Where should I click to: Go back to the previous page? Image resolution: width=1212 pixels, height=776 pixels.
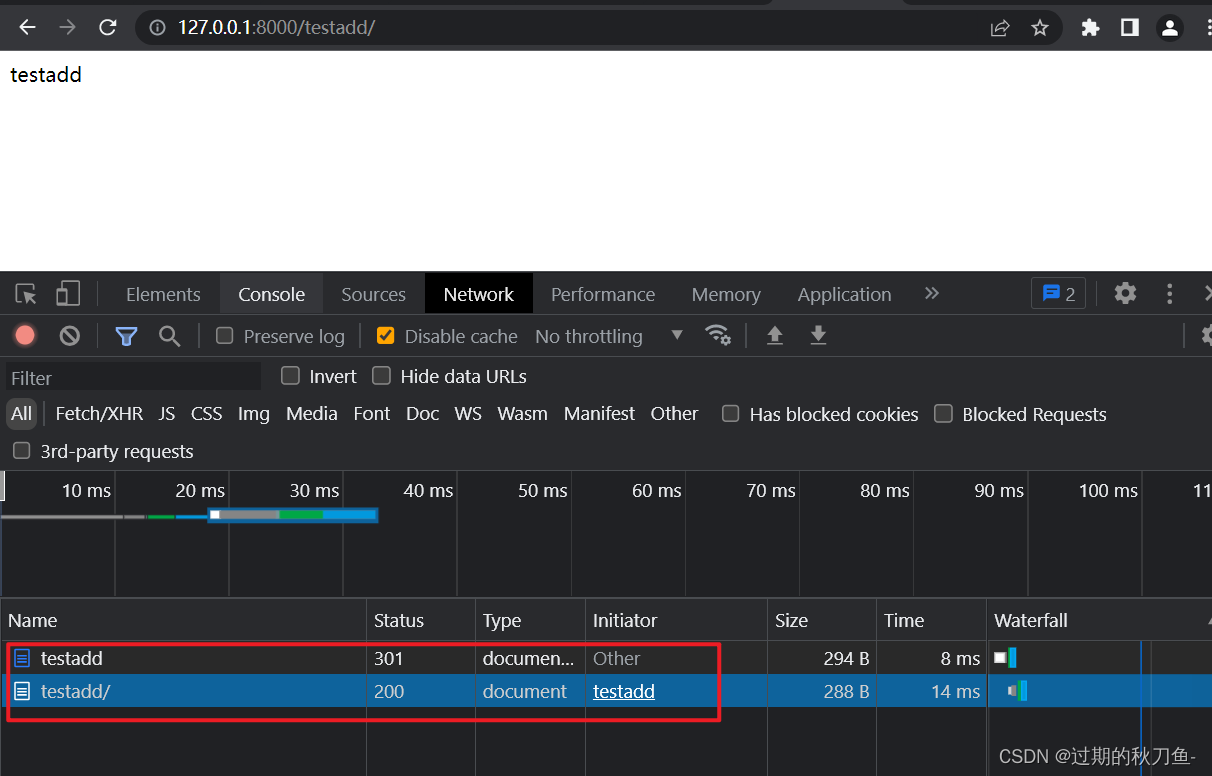click(27, 28)
